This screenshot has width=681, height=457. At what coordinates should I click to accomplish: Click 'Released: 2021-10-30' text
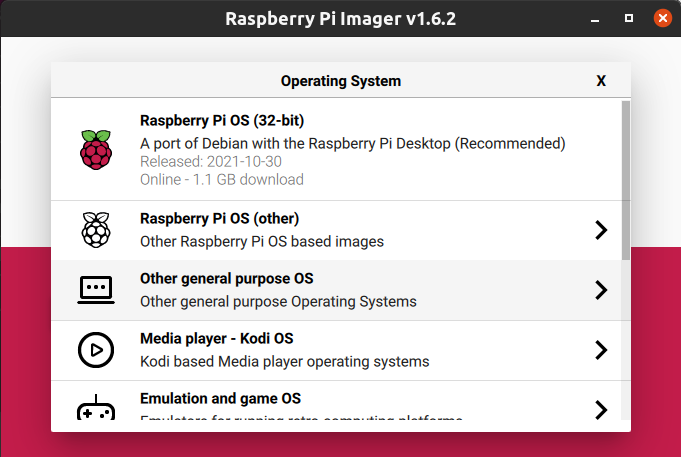coord(211,162)
